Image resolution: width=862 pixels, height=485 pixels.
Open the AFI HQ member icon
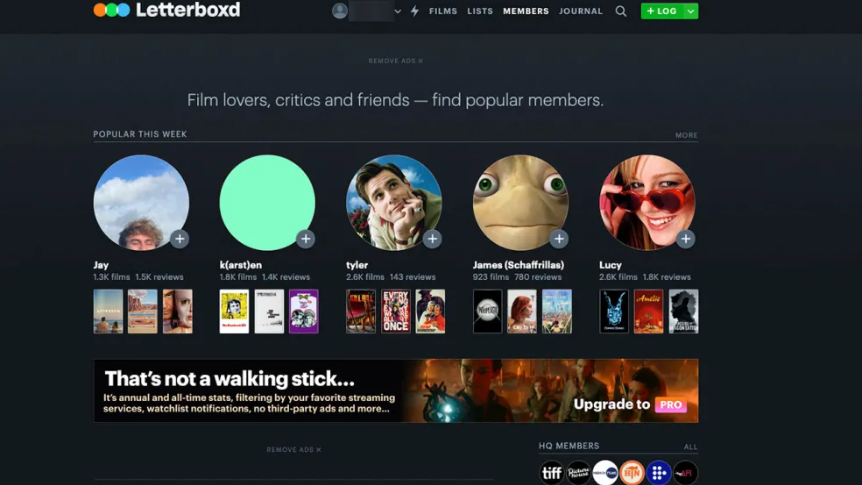pos(685,473)
